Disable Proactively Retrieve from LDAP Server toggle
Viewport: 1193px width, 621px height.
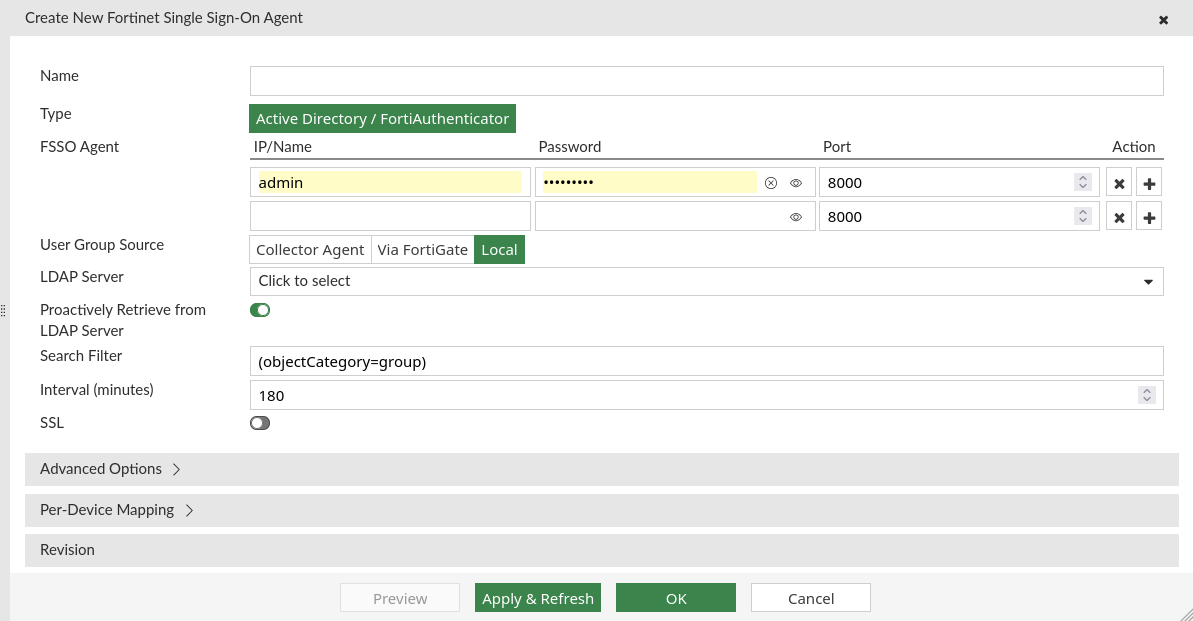(260, 310)
